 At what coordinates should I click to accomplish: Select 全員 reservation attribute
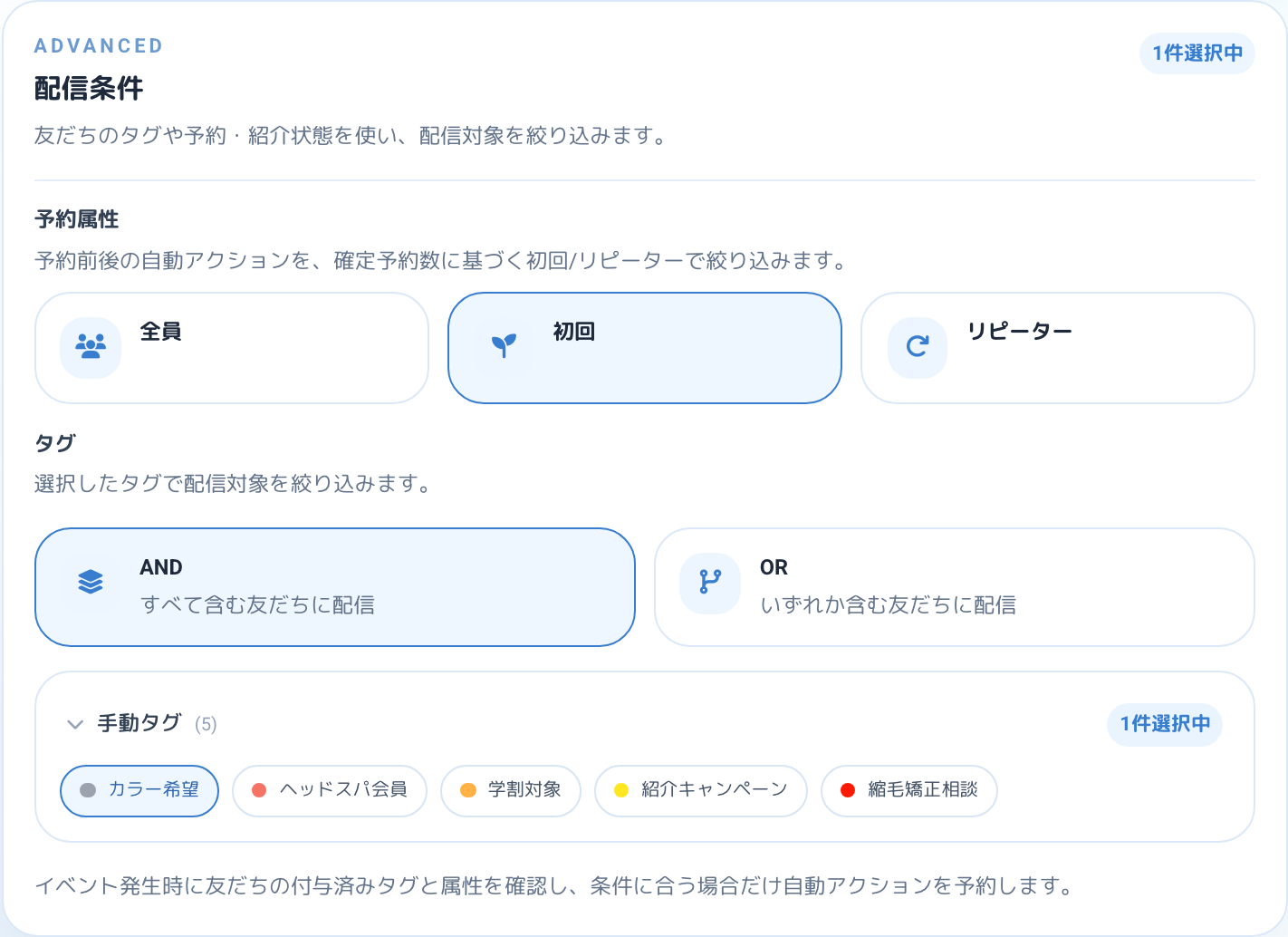232,348
